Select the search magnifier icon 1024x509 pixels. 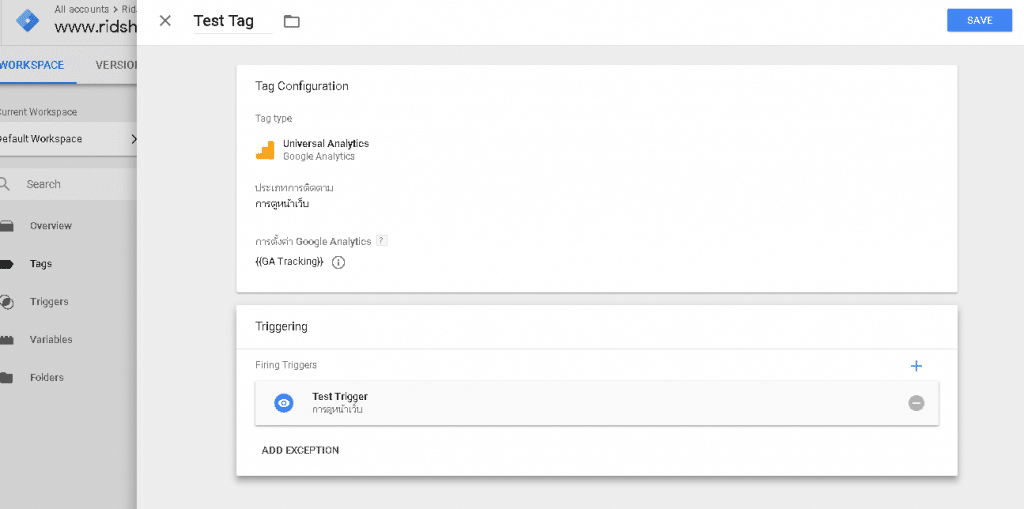[5, 184]
